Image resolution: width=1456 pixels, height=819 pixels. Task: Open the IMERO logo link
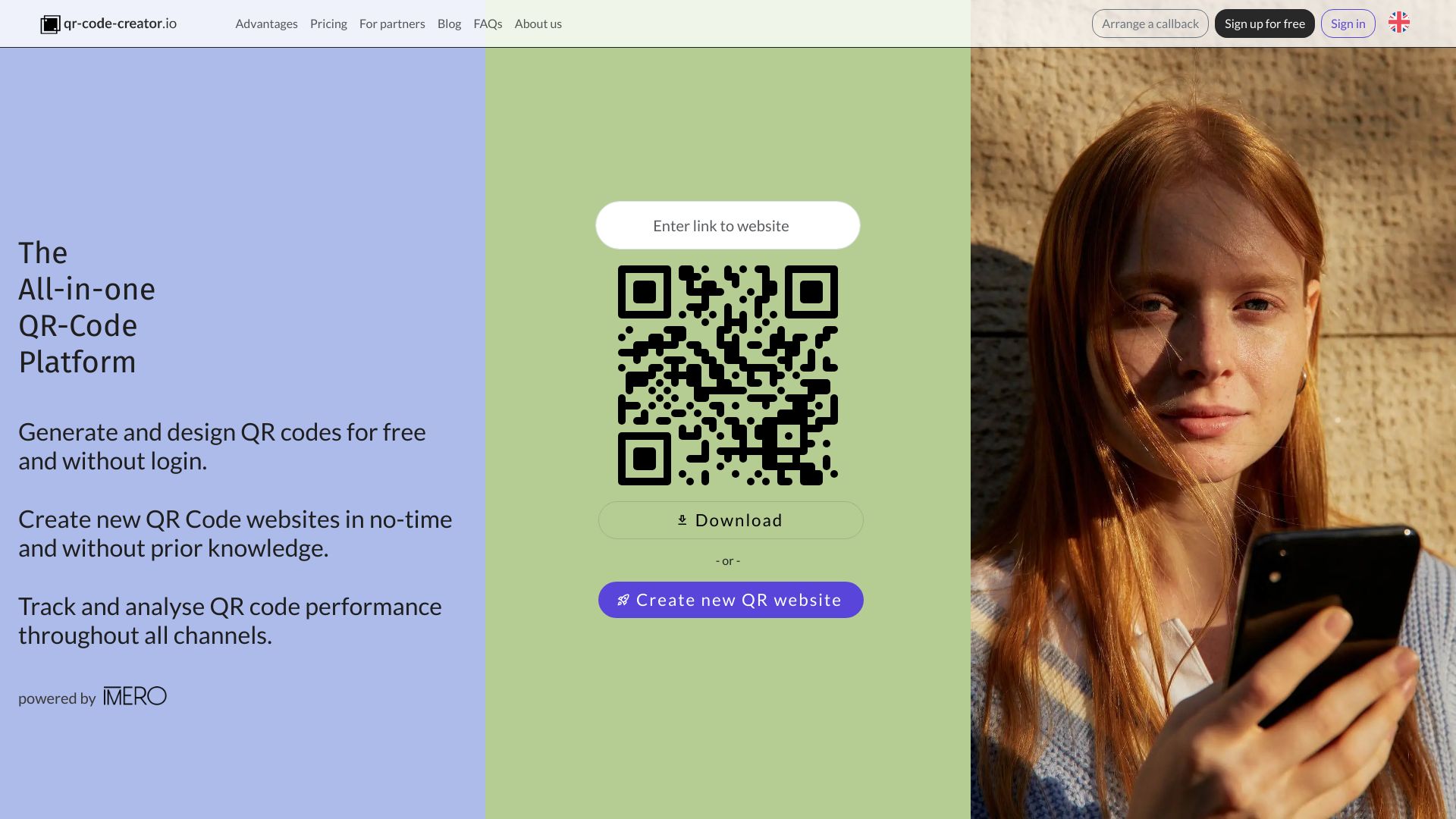[x=135, y=696]
